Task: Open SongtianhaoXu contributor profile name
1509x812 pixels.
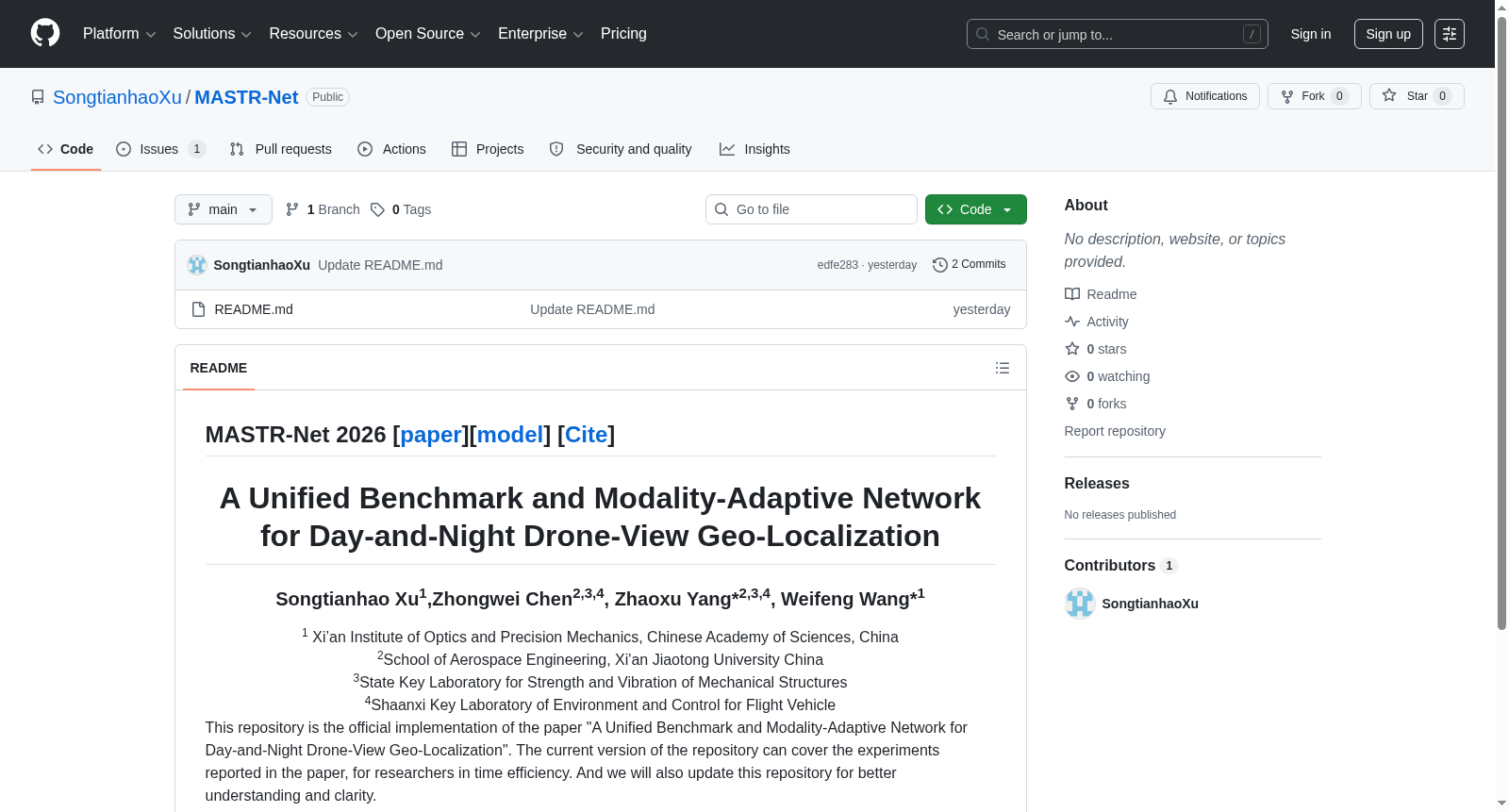Action: 1151,604
